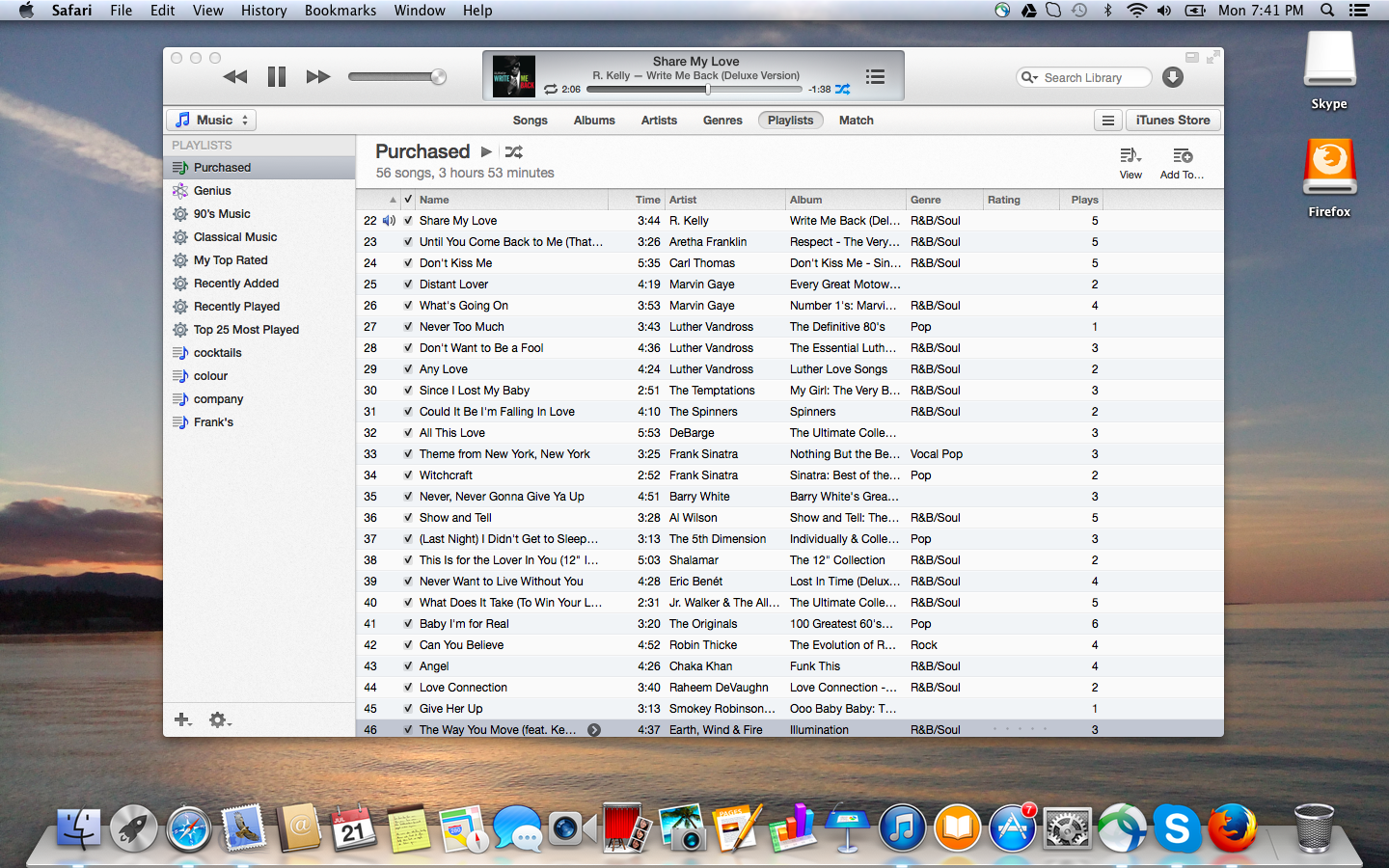Open the Music library dropdown
1389x868 pixels.
tap(211, 121)
